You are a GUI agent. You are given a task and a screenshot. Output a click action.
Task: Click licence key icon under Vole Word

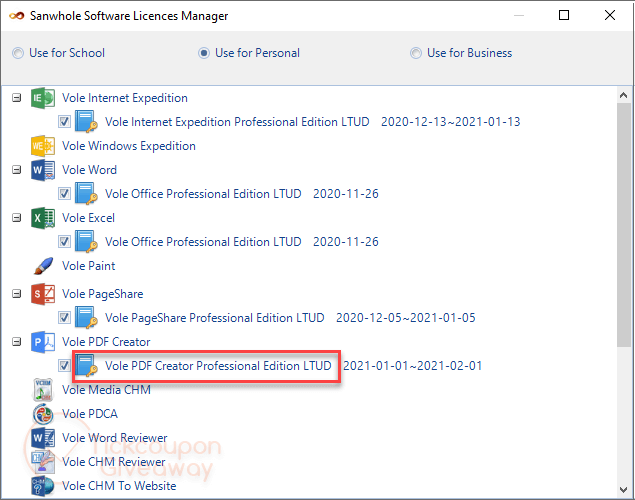(86, 194)
